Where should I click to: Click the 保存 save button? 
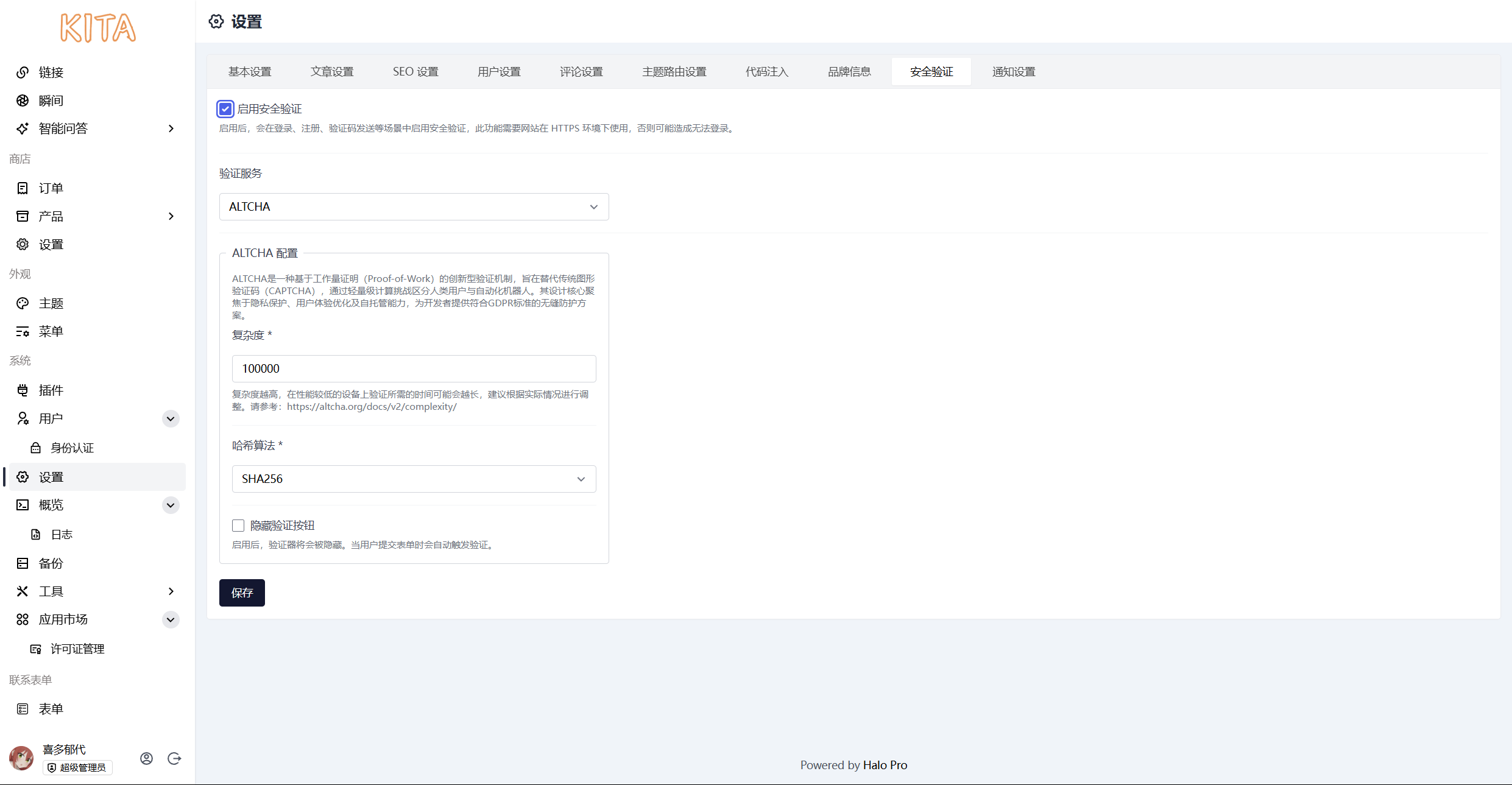pyautogui.click(x=242, y=593)
